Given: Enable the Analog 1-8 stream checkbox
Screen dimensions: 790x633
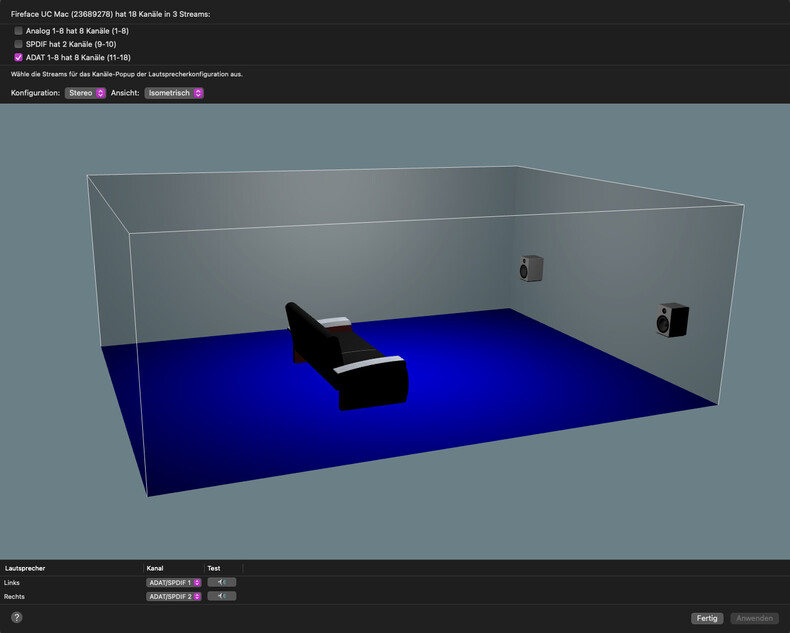Looking at the screenshot, I should click(x=19, y=31).
